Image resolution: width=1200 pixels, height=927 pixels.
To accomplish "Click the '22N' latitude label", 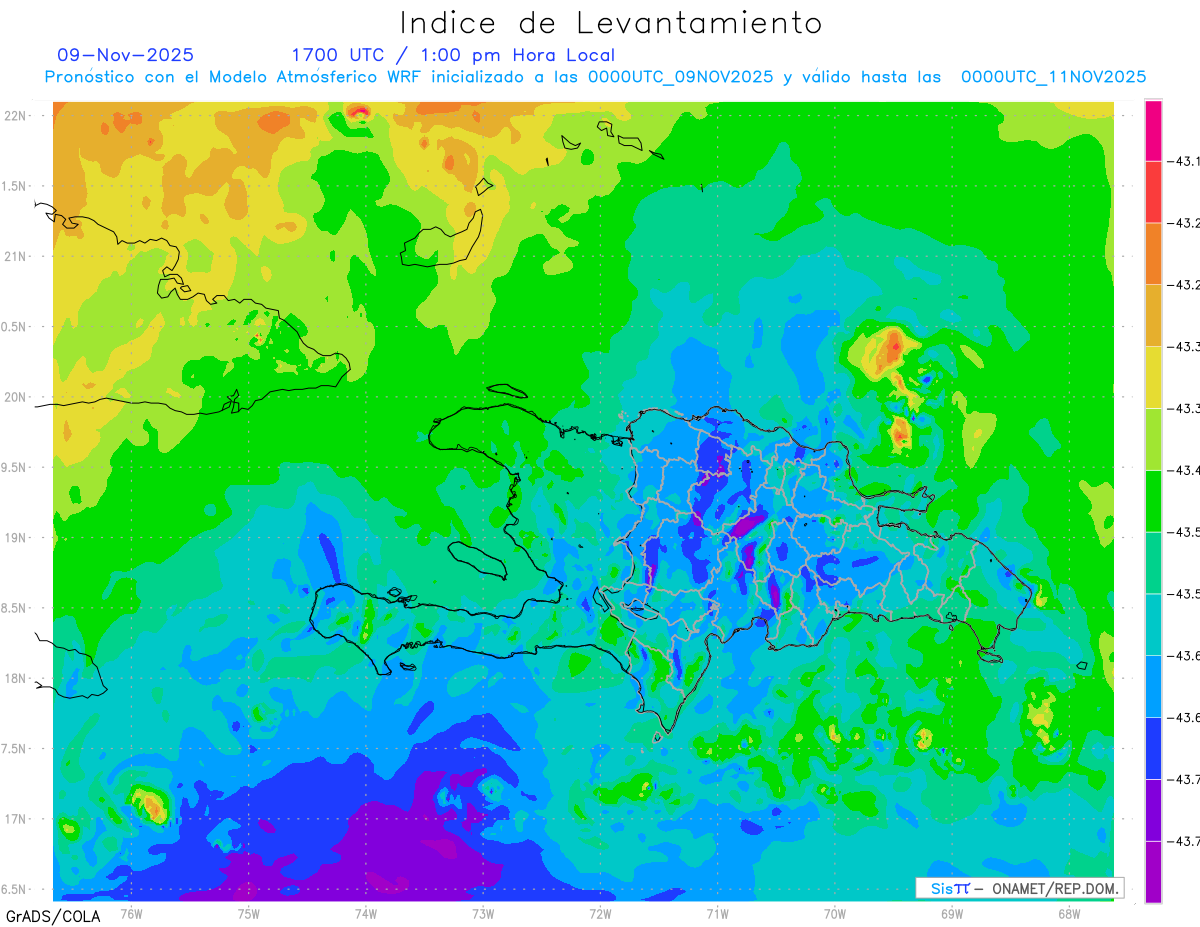I will click(15, 115).
